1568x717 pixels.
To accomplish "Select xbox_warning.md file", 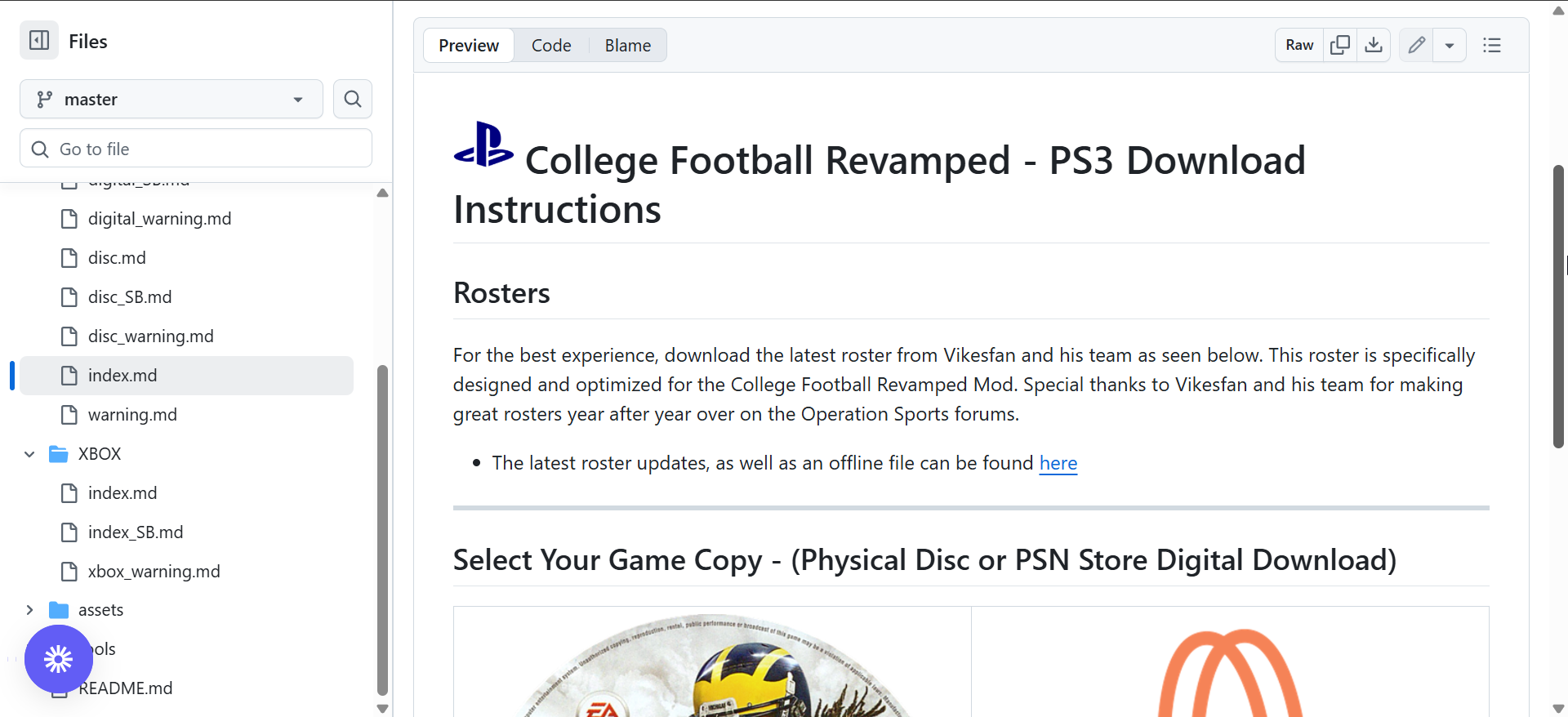I will tap(154, 572).
